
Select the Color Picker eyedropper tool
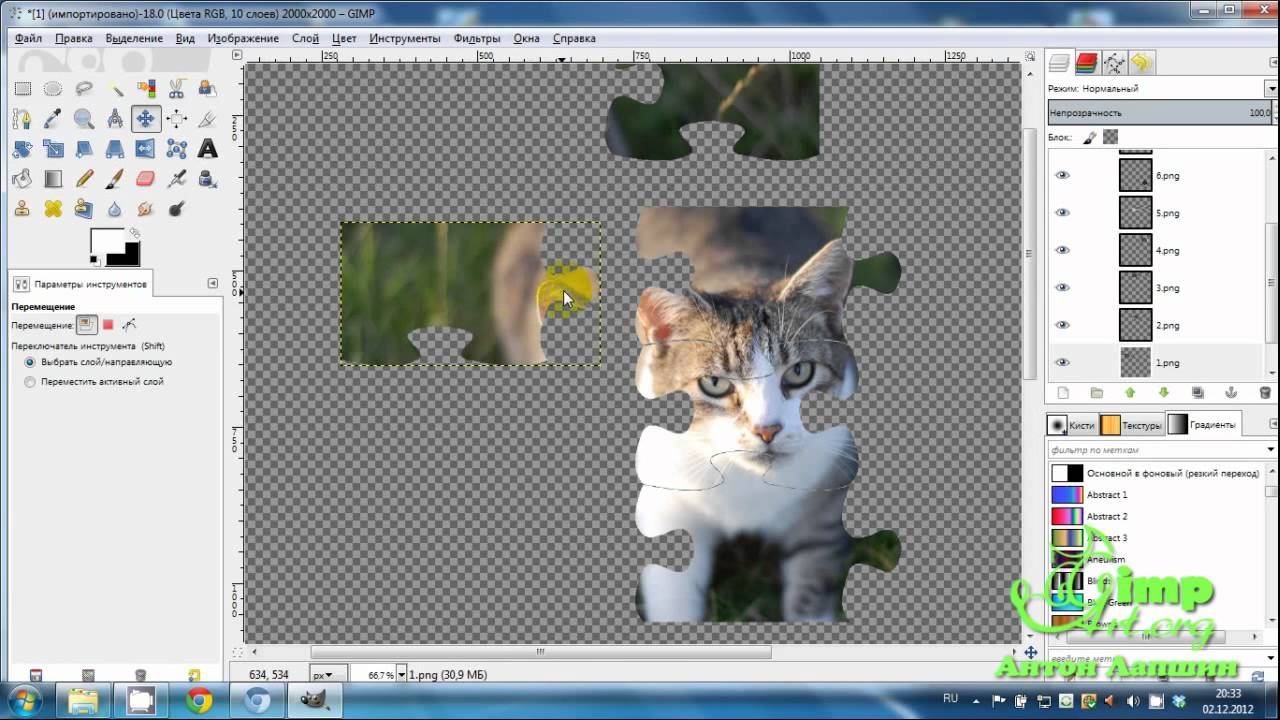pyautogui.click(x=53, y=119)
